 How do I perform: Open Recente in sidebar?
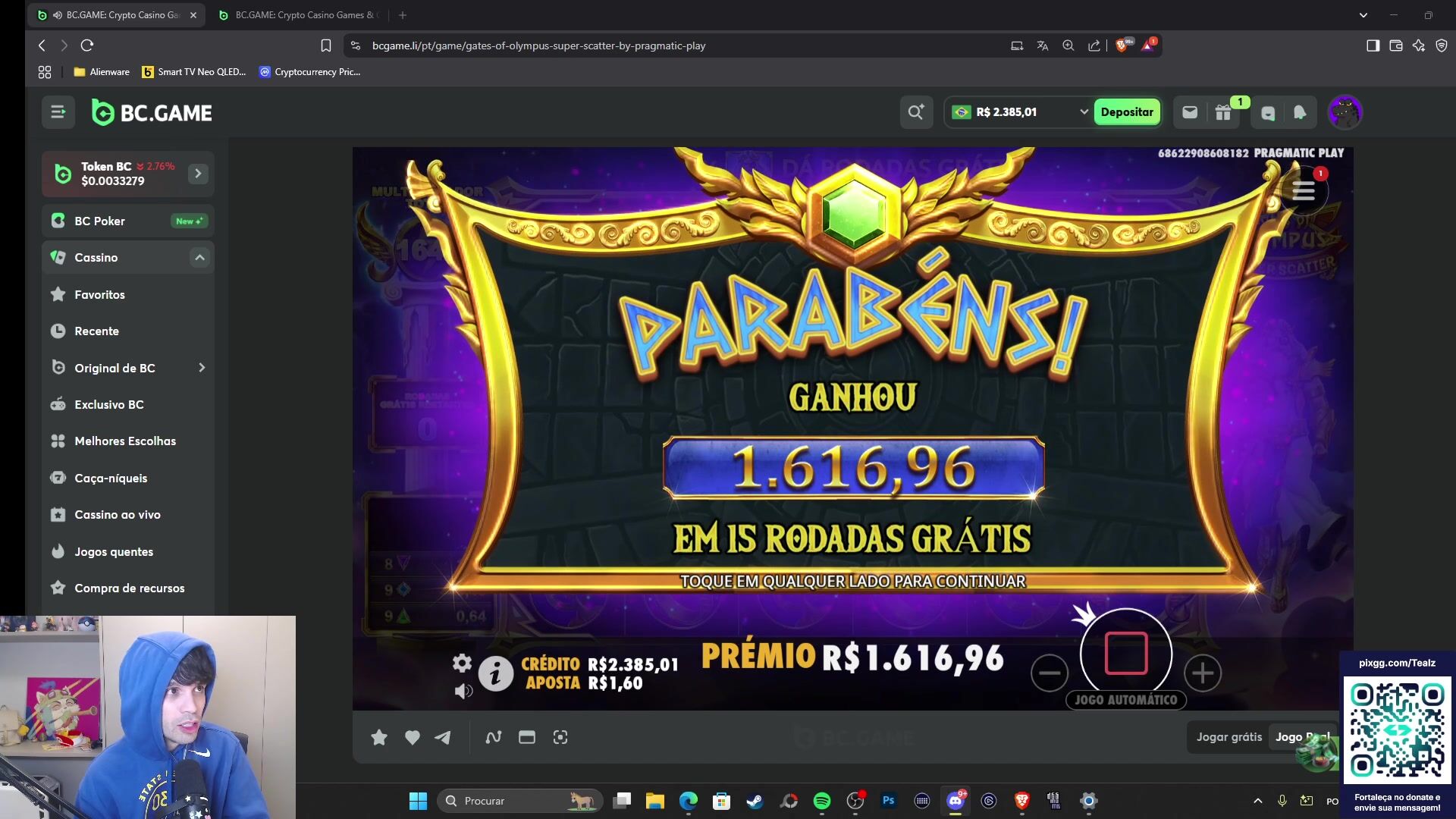click(128, 331)
